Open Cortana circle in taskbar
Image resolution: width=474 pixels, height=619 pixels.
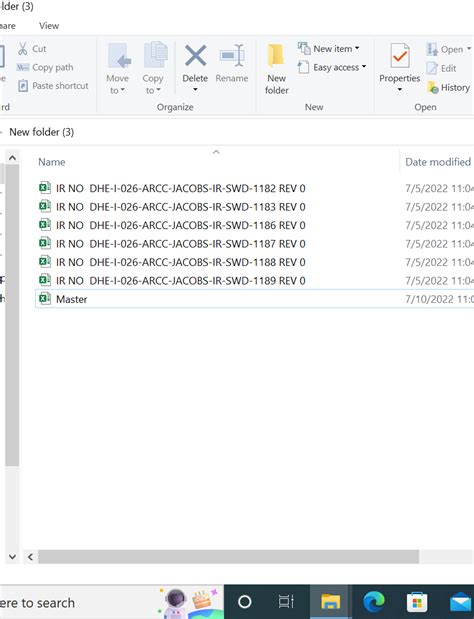[245, 602]
